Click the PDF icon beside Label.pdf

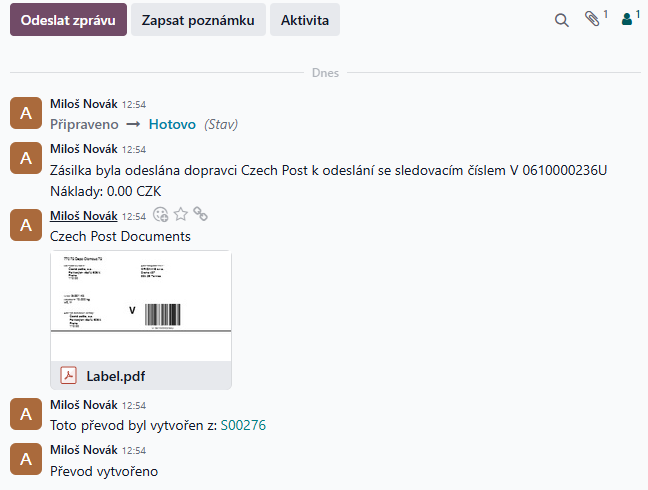click(x=69, y=376)
